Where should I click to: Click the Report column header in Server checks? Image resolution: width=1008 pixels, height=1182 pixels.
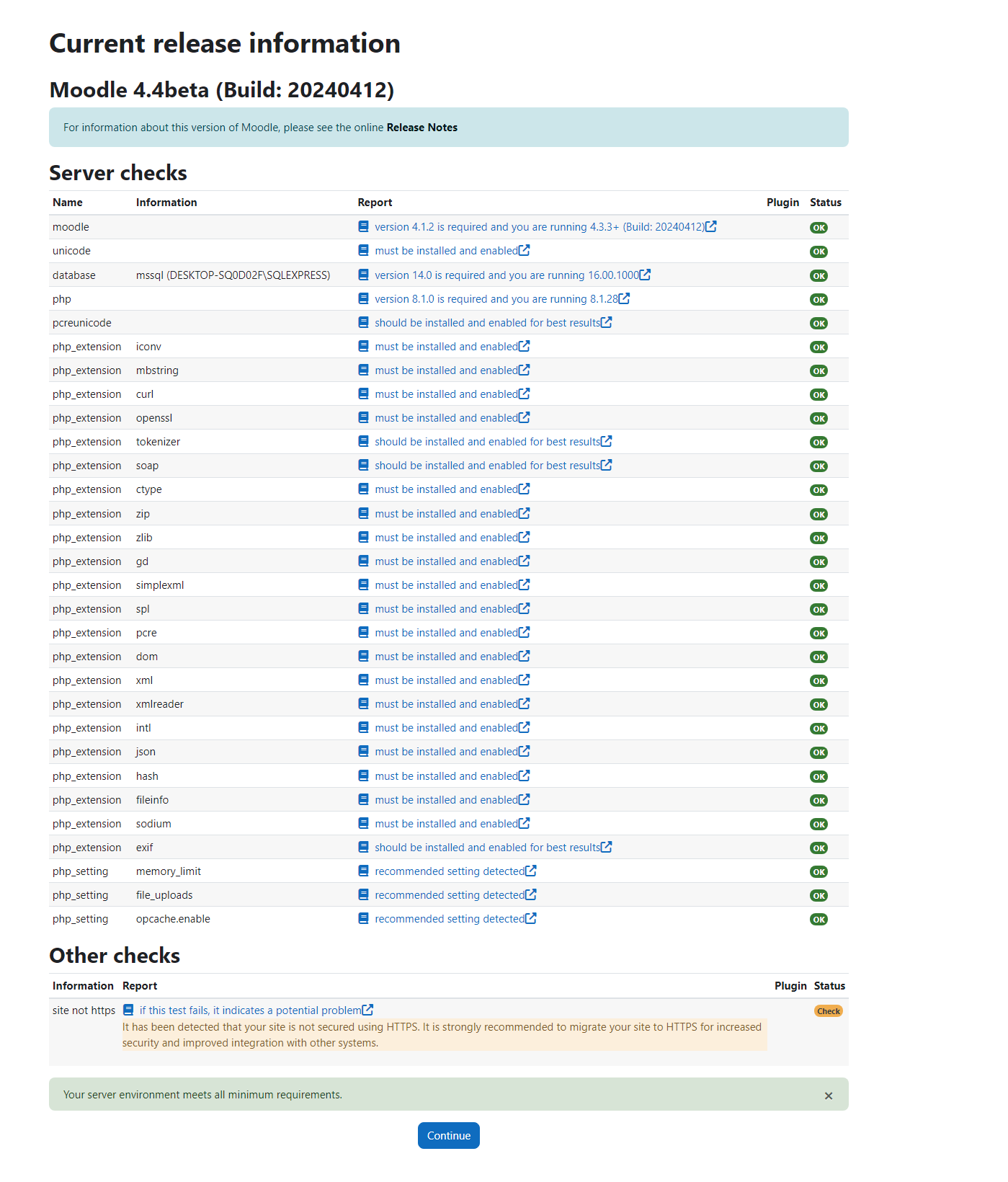pos(375,203)
